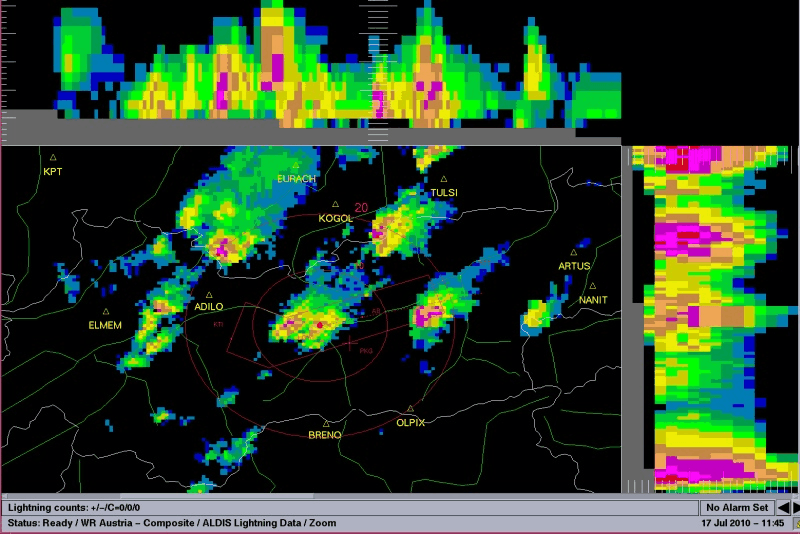The height and width of the screenshot is (538, 800).
Task: Click the red dot at radar center
Action: [x=319, y=325]
